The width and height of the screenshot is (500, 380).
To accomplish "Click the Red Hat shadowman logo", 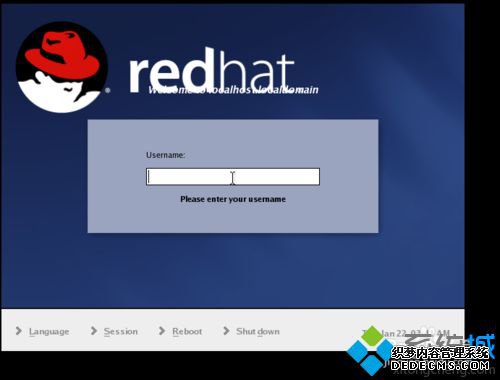I will pos(62,67).
